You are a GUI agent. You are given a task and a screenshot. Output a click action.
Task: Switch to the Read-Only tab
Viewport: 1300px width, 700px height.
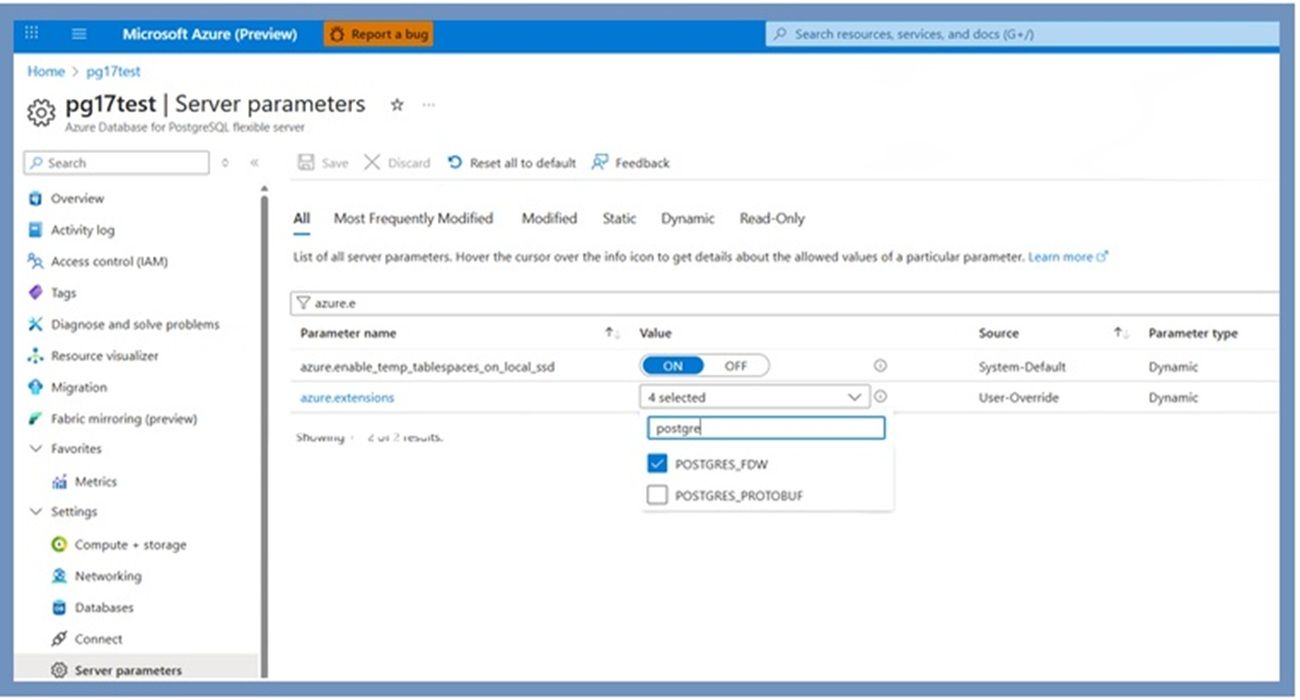click(x=772, y=218)
